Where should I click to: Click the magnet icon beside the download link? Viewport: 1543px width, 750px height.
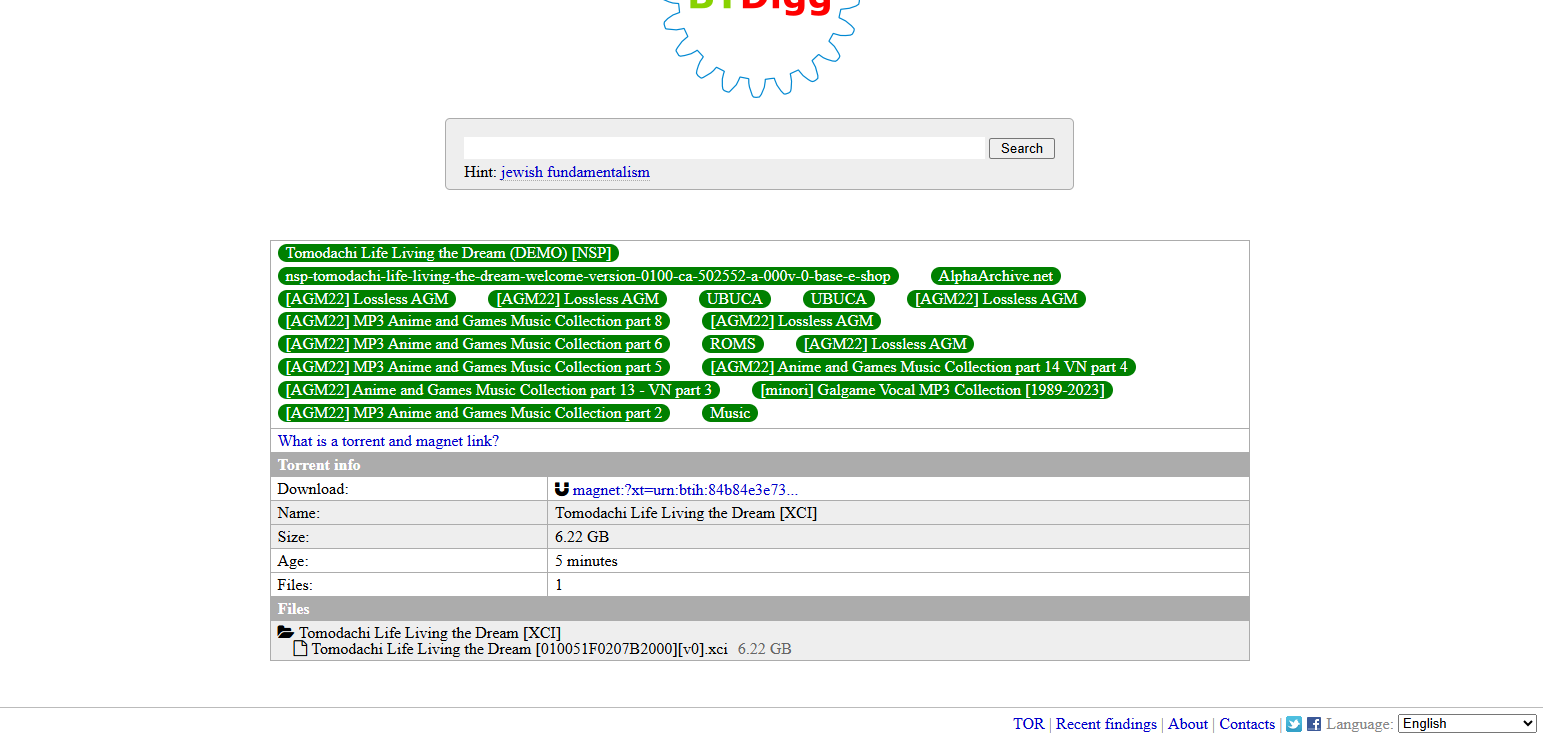[x=562, y=489]
